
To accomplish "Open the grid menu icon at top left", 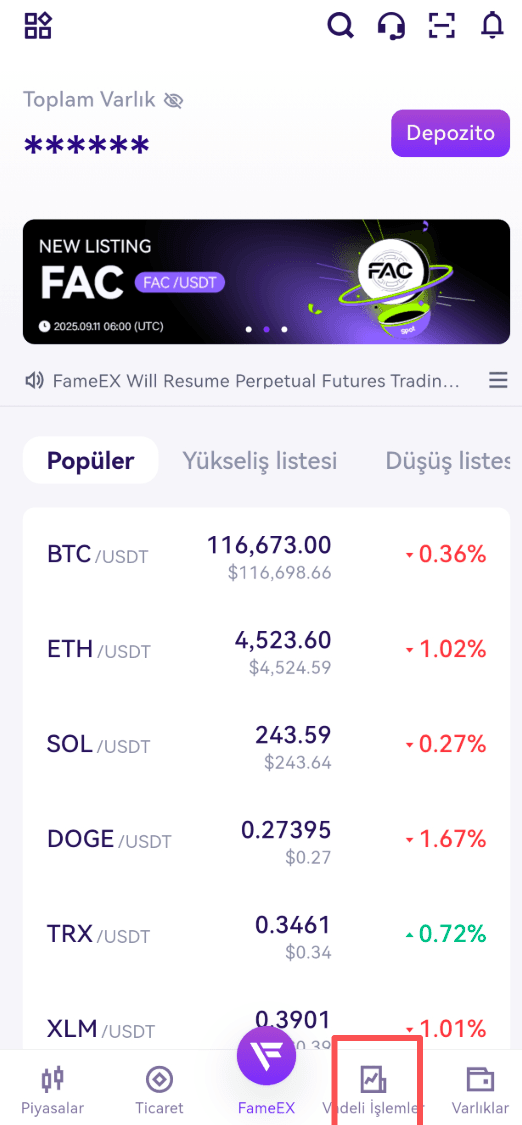I will (x=38, y=26).
